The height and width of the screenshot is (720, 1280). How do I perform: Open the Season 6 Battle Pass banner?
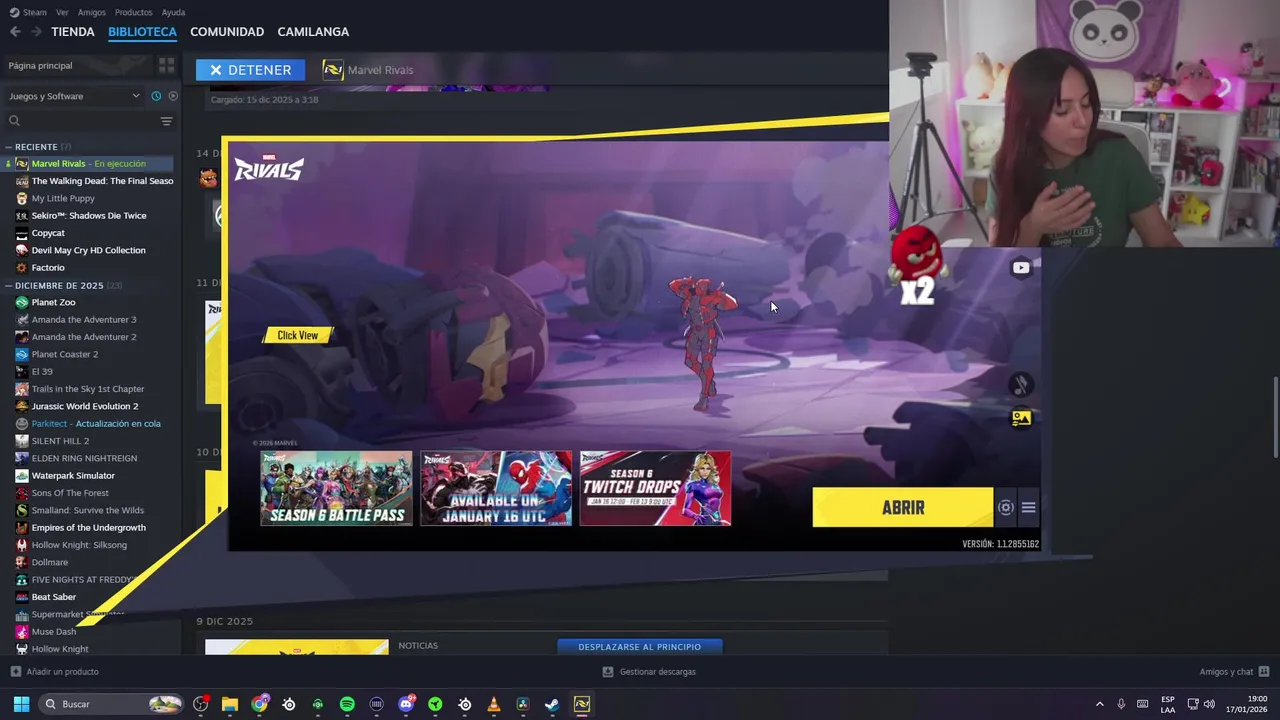pos(336,489)
